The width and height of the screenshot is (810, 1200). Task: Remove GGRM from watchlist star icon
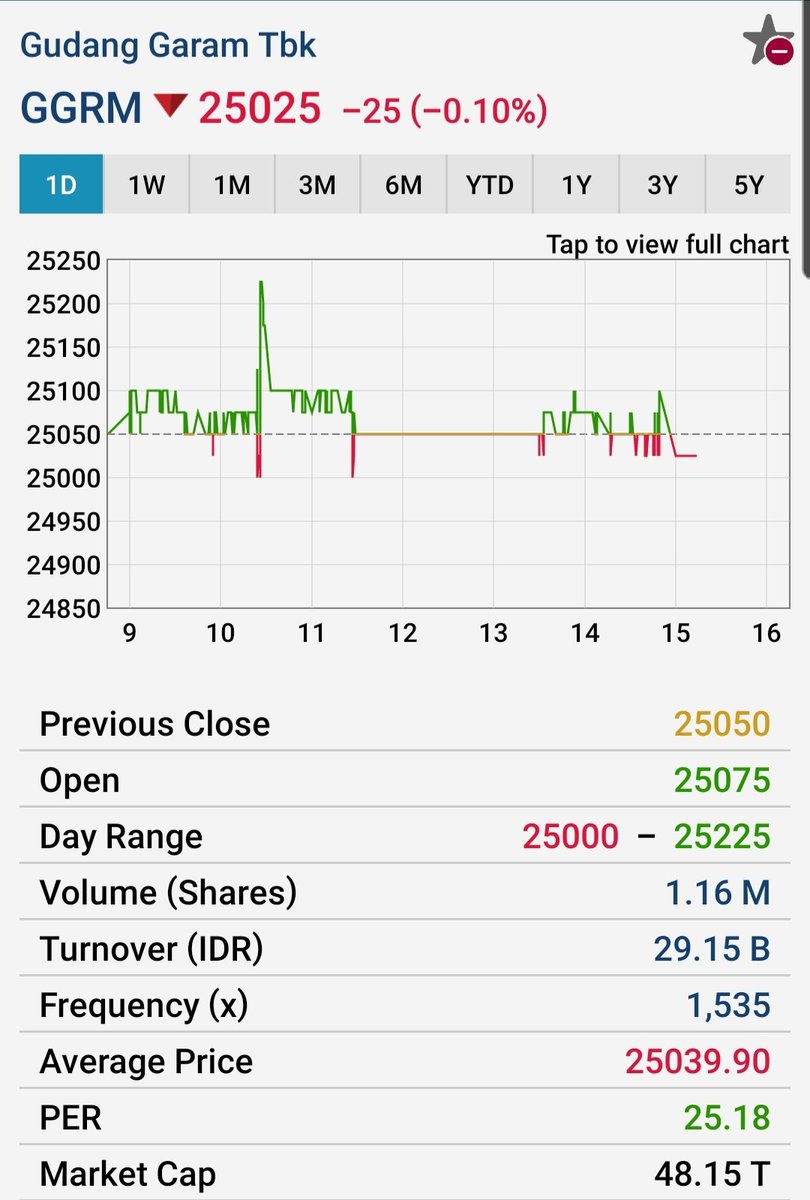pyautogui.click(x=767, y=41)
